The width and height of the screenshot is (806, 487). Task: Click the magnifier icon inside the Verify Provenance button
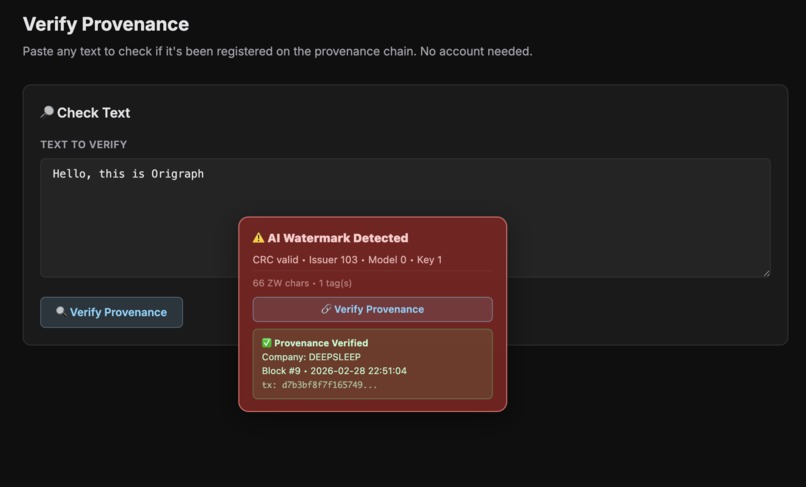click(61, 312)
